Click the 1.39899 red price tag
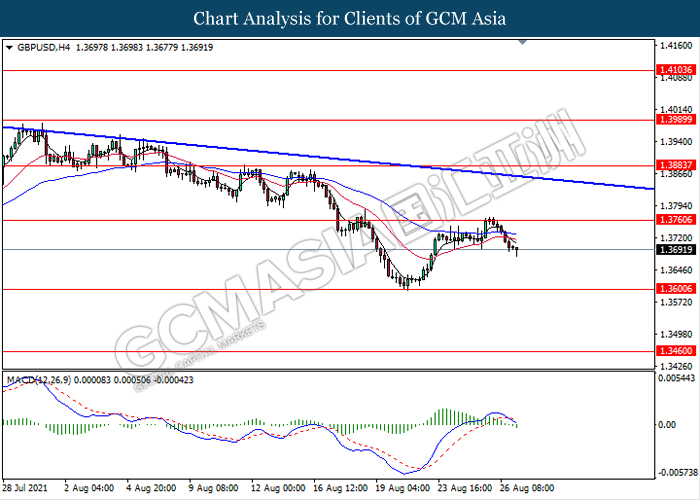The width and height of the screenshot is (700, 500). [674, 119]
